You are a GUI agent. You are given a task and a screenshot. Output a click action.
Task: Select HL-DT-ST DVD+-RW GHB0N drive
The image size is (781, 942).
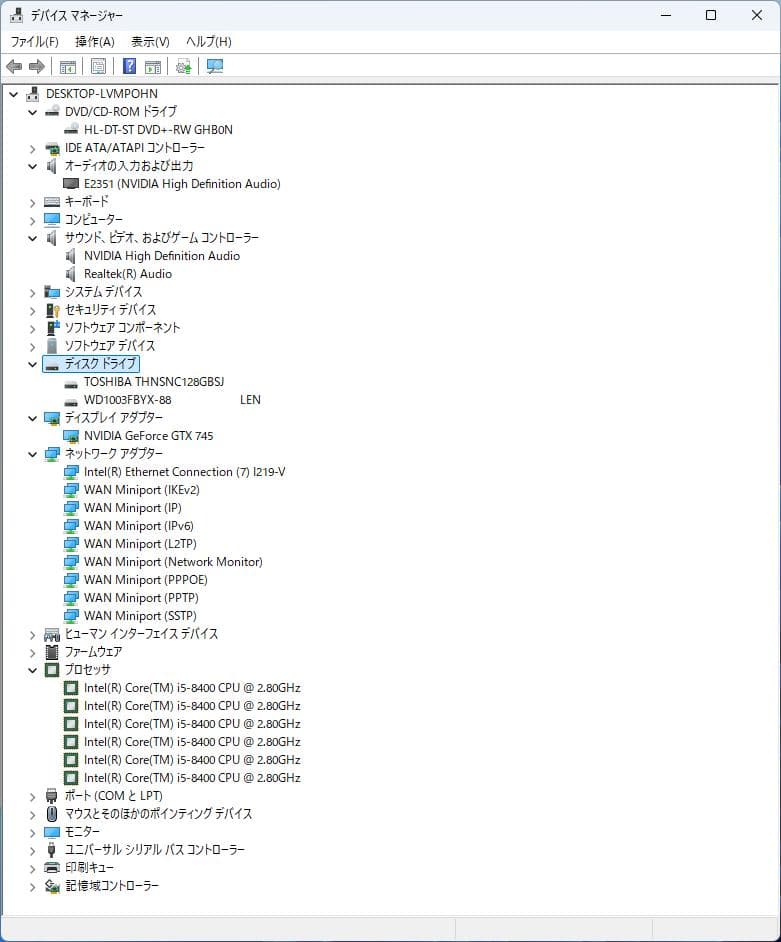pos(158,130)
